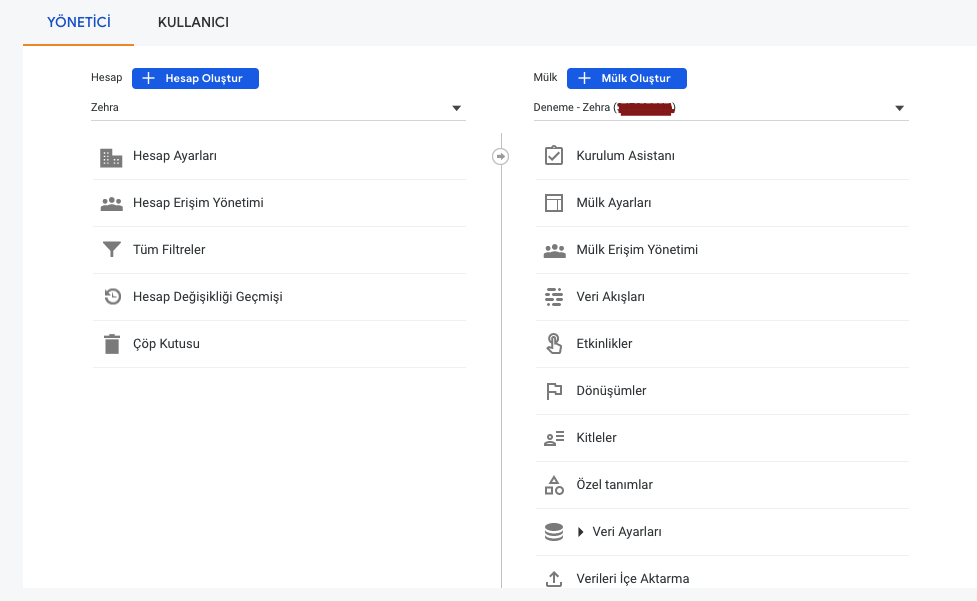Click the arrow circle between the columns
Viewport: 977px width, 601px height.
pos(500,156)
